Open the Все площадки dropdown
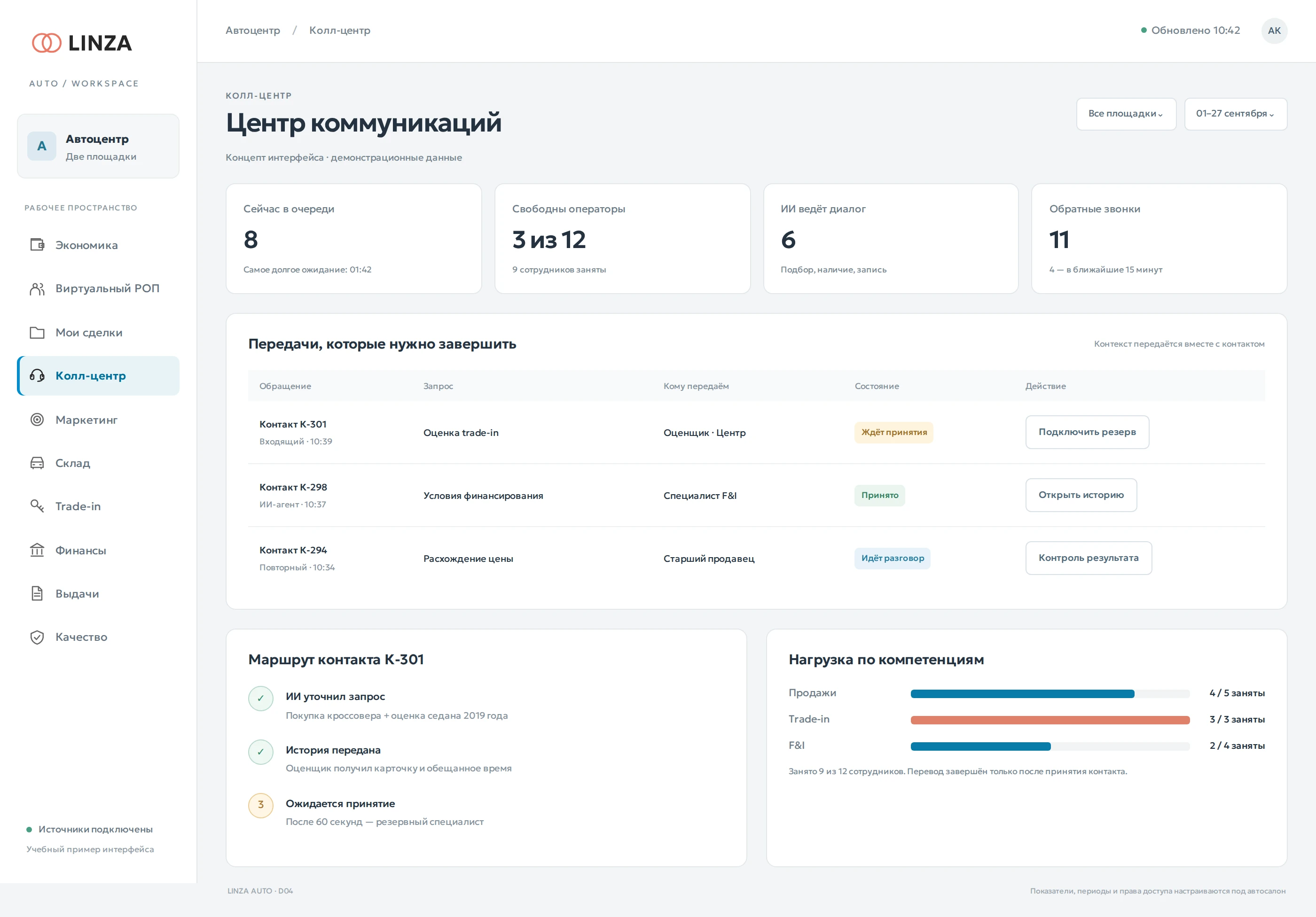 [1126, 114]
